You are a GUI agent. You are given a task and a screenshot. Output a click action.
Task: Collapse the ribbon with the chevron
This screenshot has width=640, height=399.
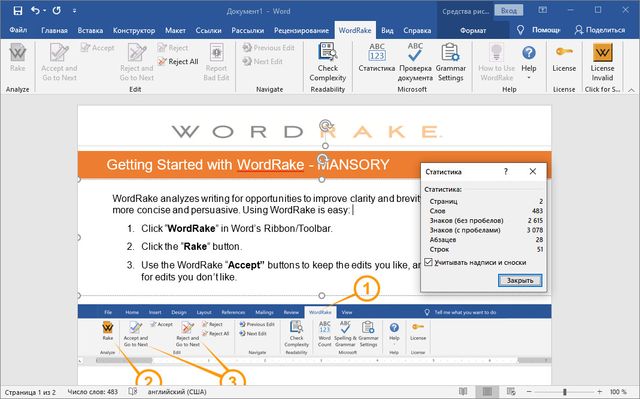(x=632, y=90)
